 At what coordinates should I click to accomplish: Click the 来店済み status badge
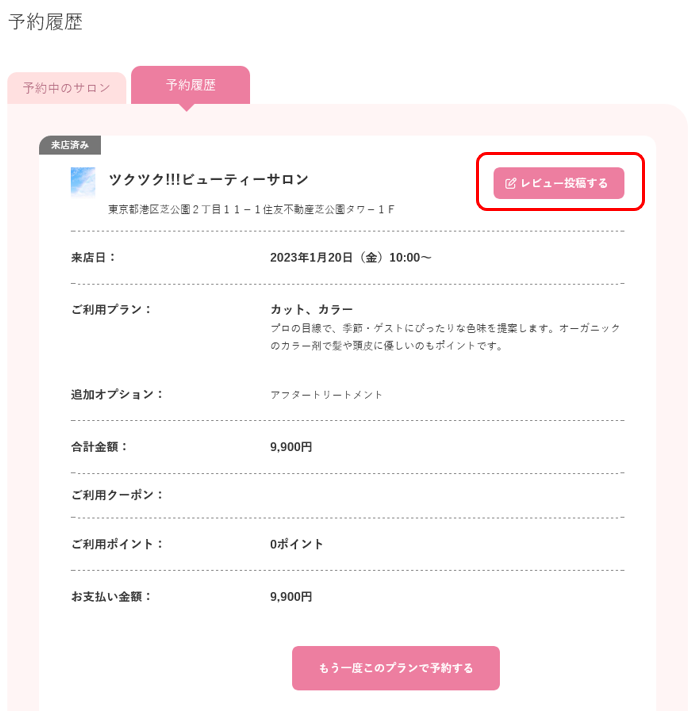tap(70, 145)
